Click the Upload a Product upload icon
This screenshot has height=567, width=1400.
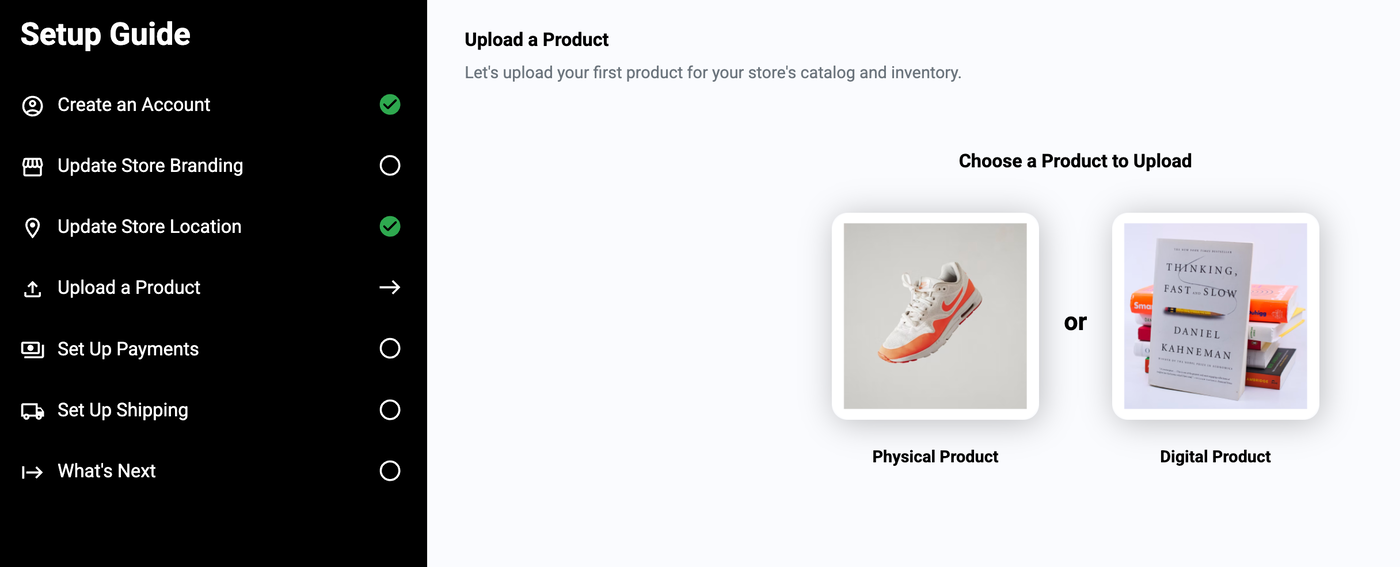tap(33, 289)
